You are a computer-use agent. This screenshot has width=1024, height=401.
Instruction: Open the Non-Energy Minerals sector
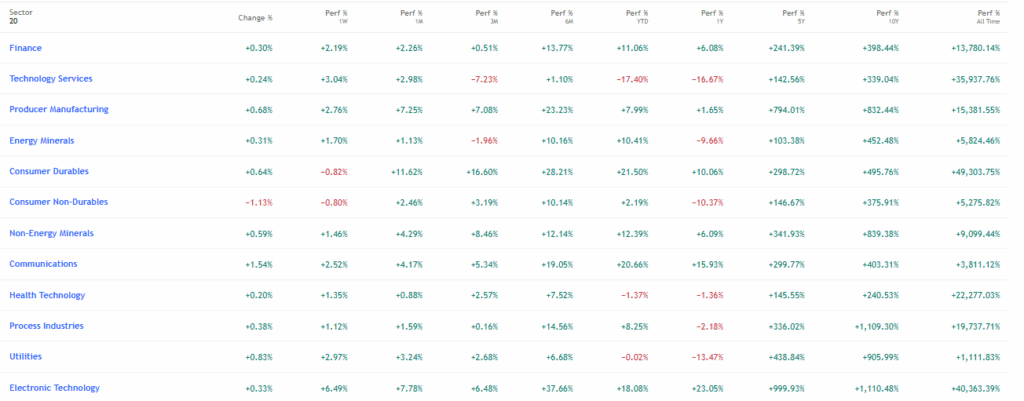pos(51,233)
